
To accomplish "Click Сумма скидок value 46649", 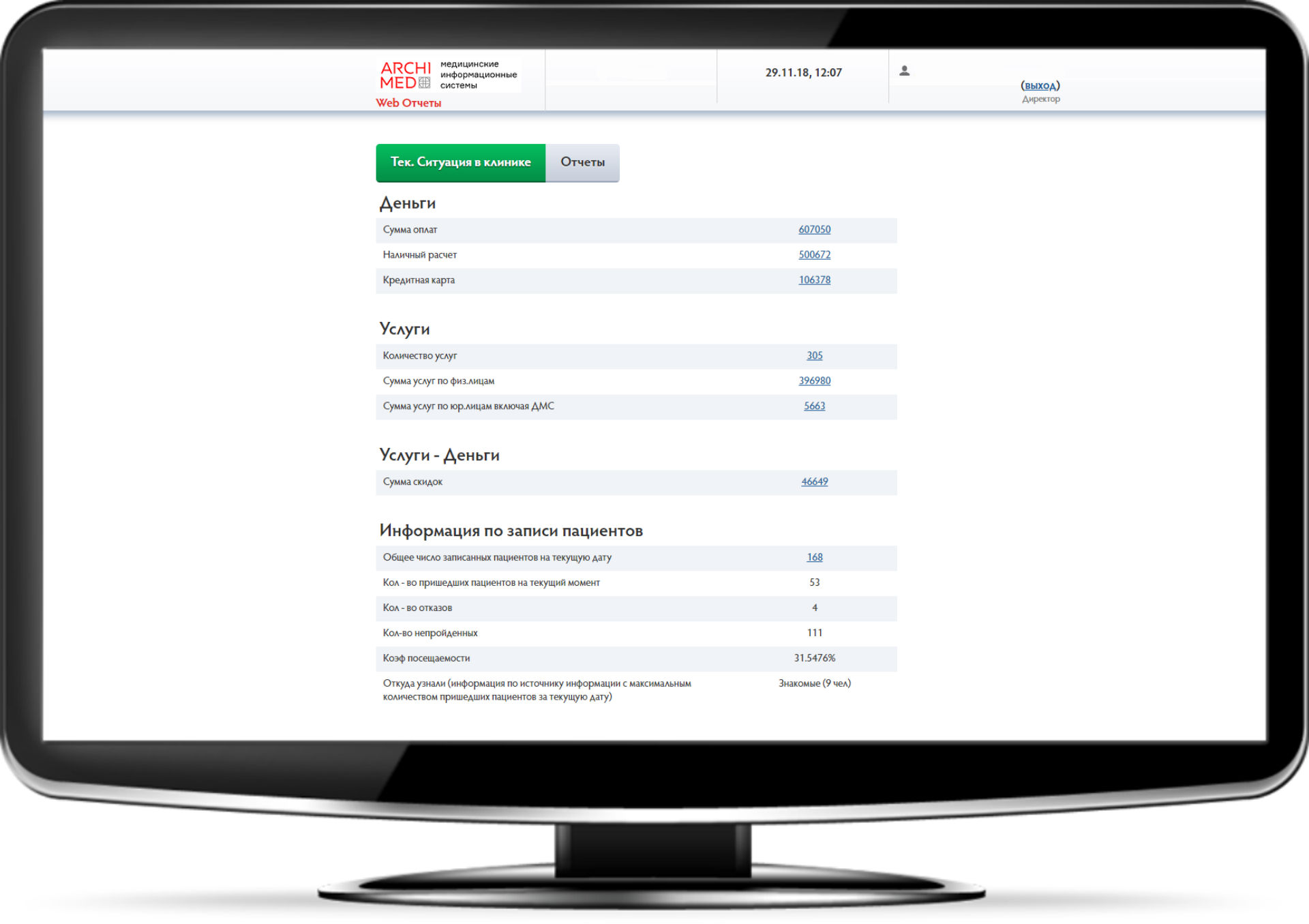I will (x=814, y=482).
